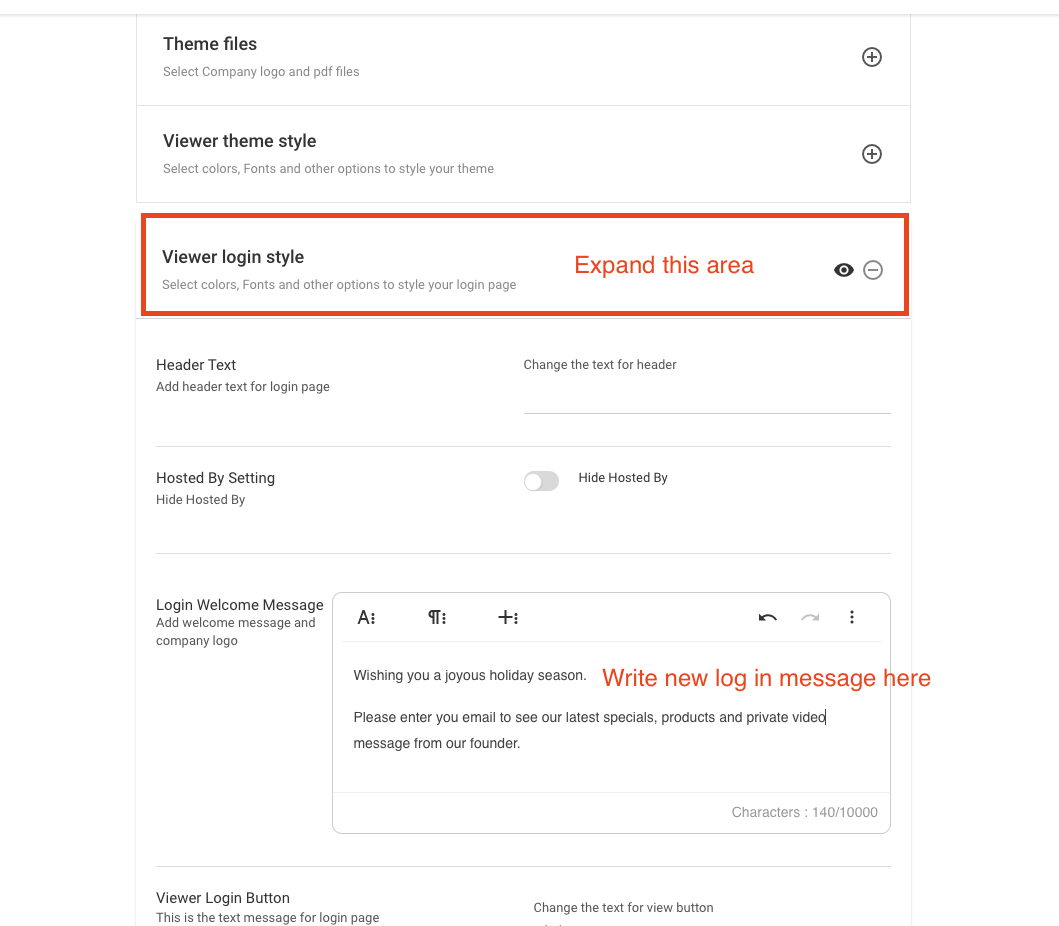Click the header text input field

[x=706, y=397]
